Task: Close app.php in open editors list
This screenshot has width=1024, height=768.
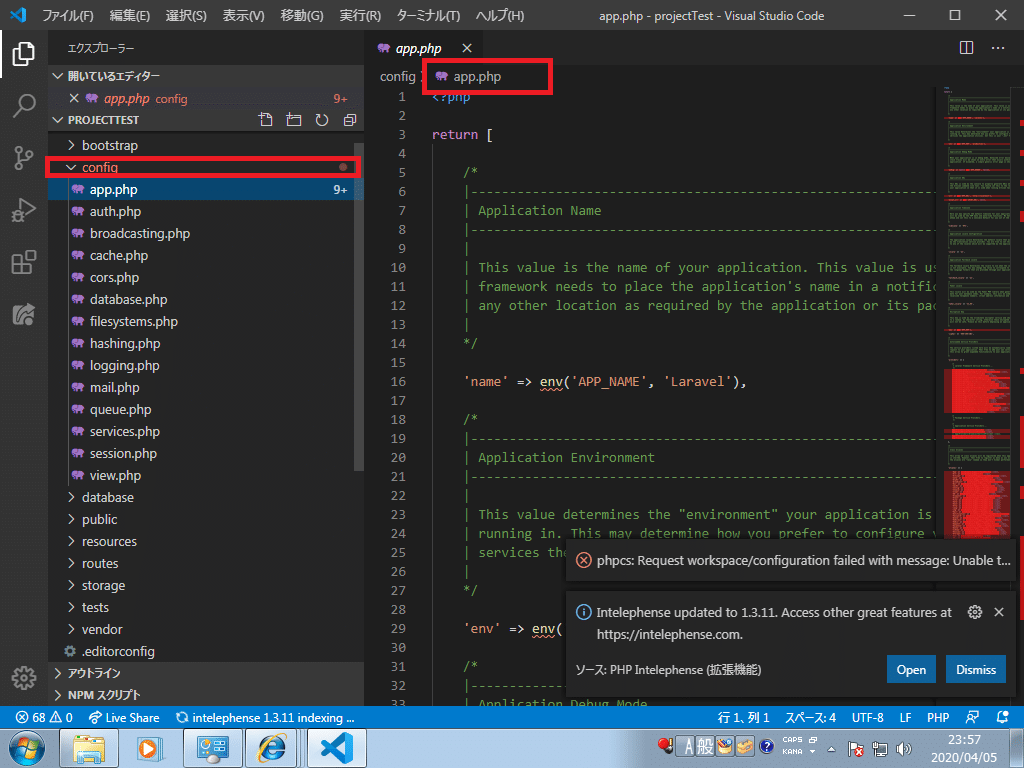Action: pos(74,99)
